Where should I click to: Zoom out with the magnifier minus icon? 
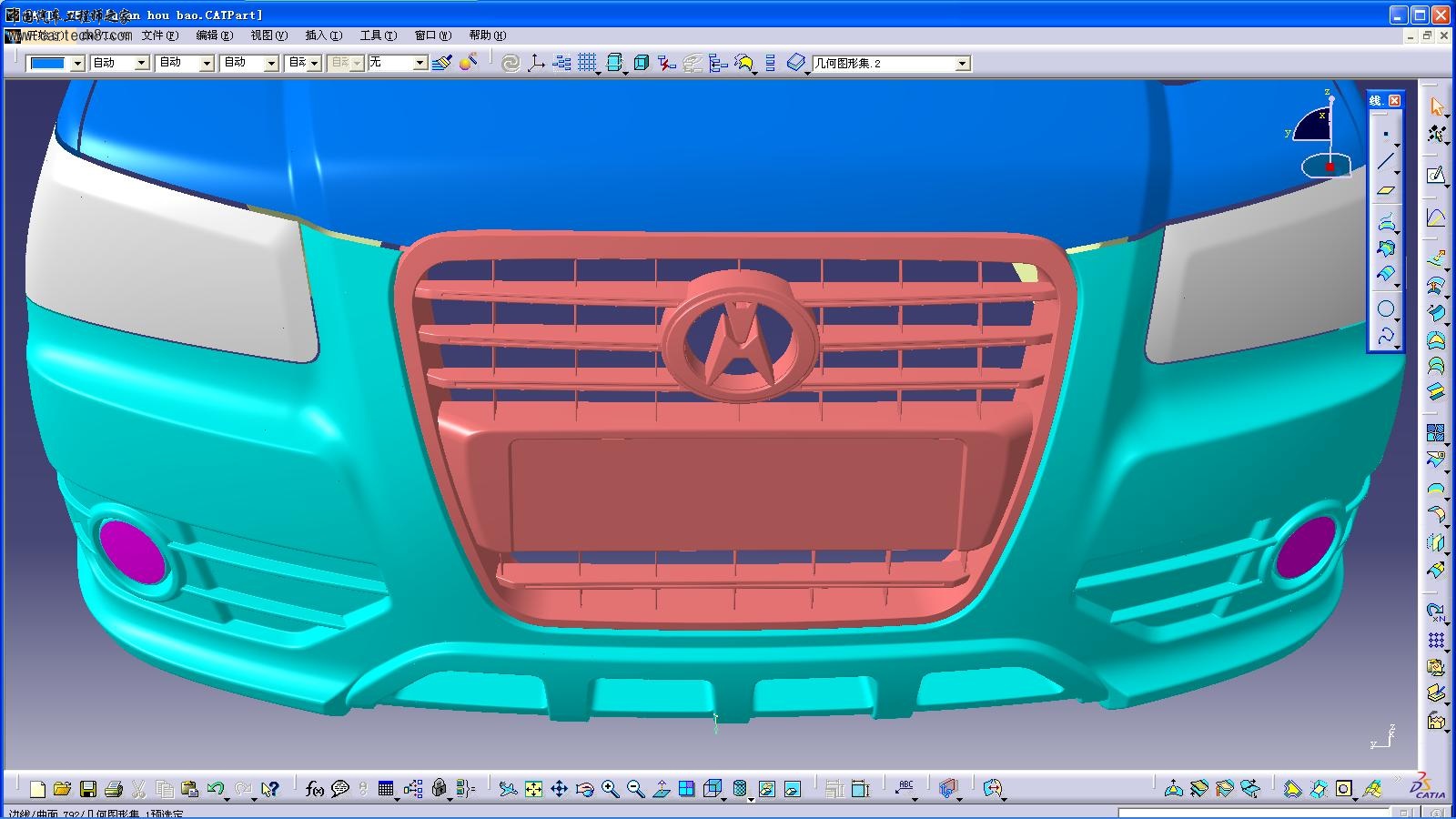(x=635, y=789)
